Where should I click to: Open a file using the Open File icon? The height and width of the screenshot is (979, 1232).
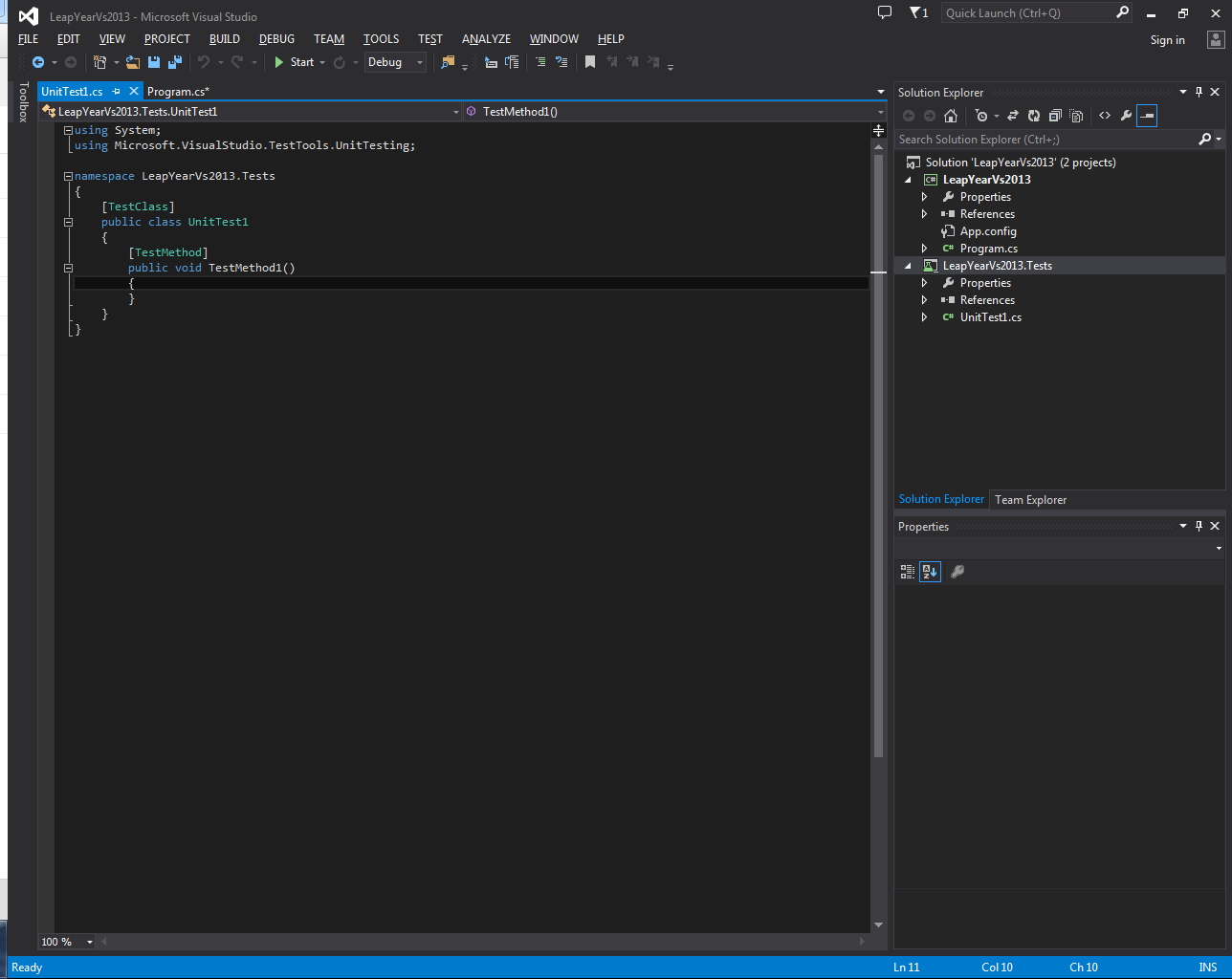tap(133, 62)
